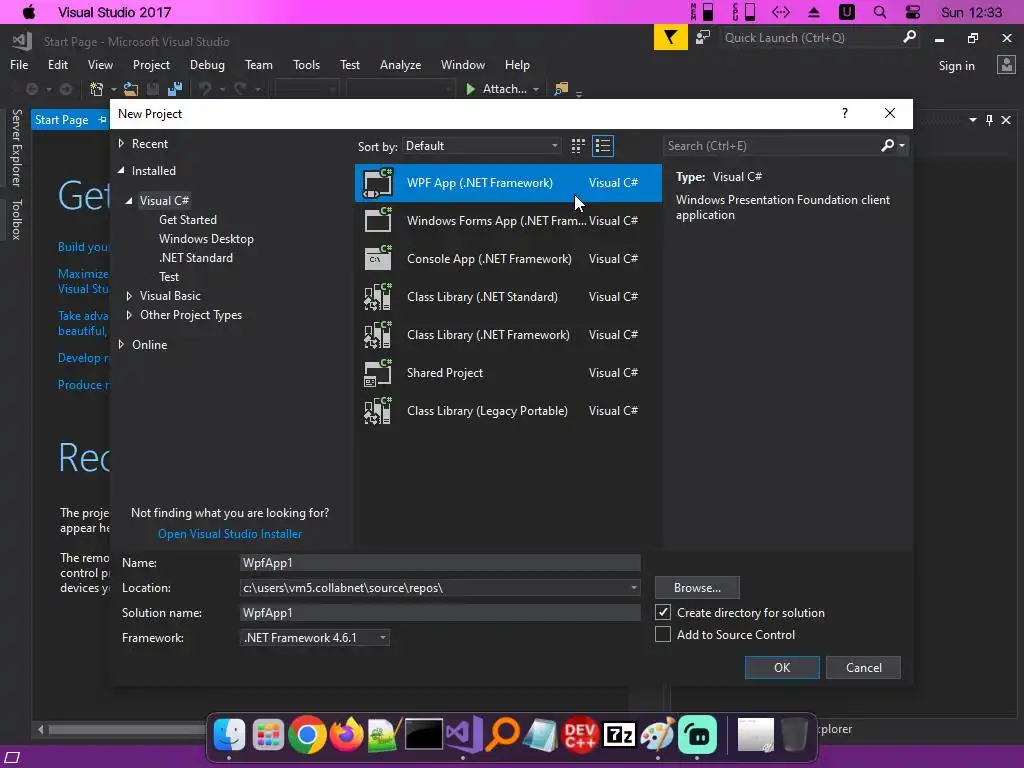Open the notifications flag icon
The width and height of the screenshot is (1024, 768).
point(670,38)
